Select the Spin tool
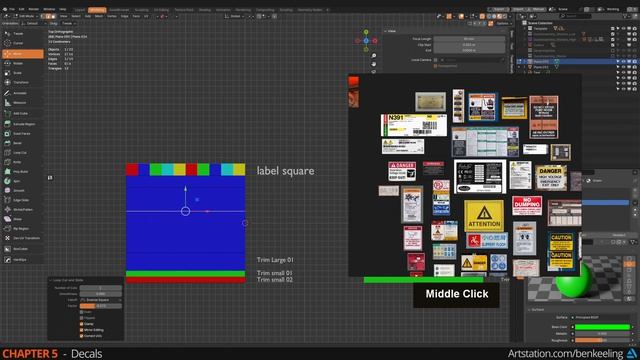 click(22, 181)
